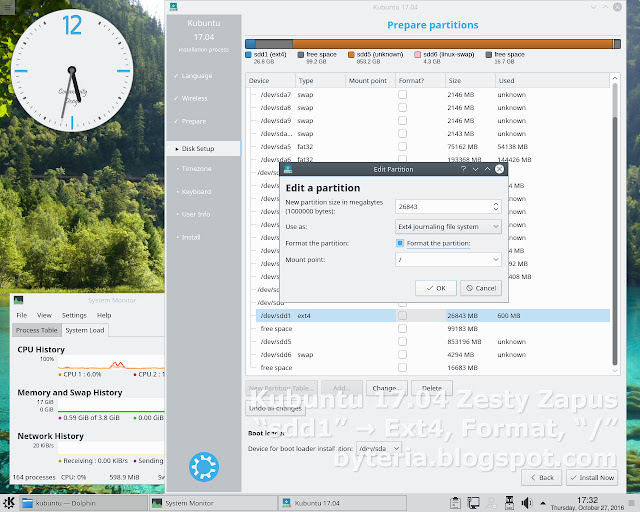Click the Install Now button
Viewport: 640px width, 512px height.
[x=592, y=478]
